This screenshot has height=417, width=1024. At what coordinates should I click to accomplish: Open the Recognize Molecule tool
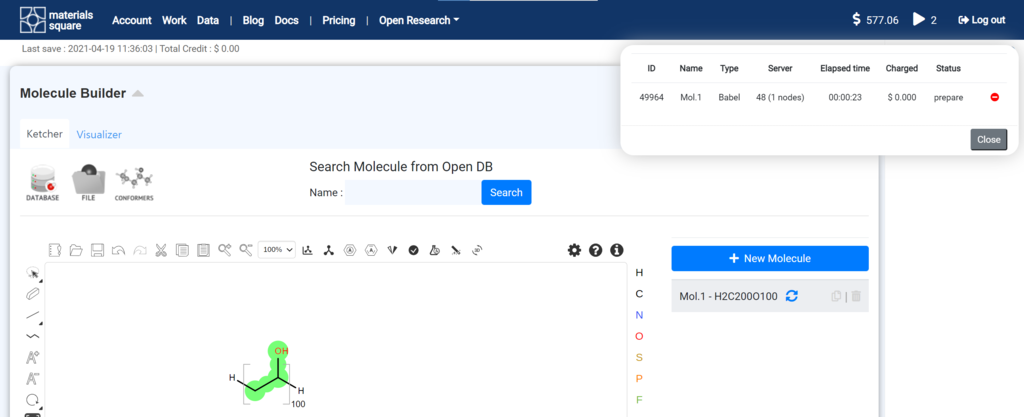click(456, 250)
